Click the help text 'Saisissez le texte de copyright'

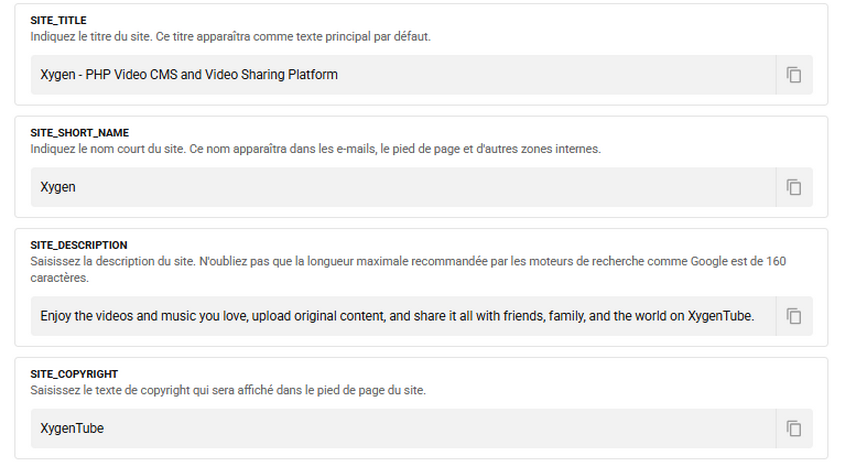(x=228, y=390)
